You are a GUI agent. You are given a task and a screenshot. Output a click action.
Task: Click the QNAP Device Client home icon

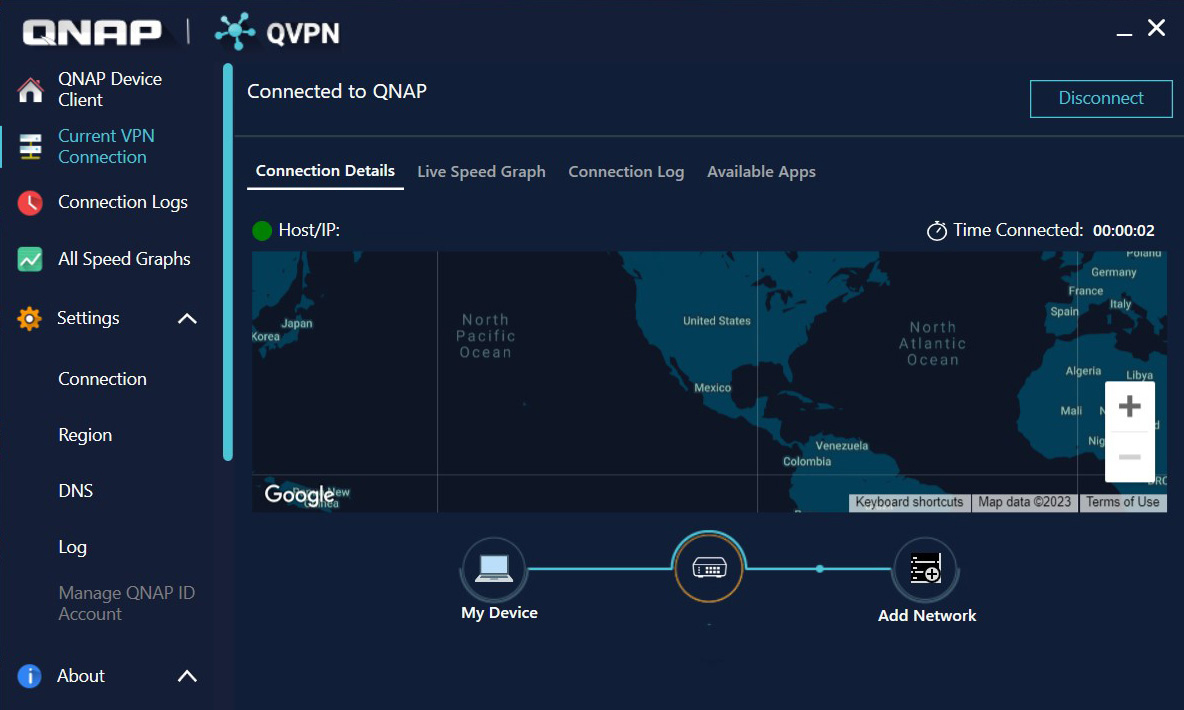(30, 90)
